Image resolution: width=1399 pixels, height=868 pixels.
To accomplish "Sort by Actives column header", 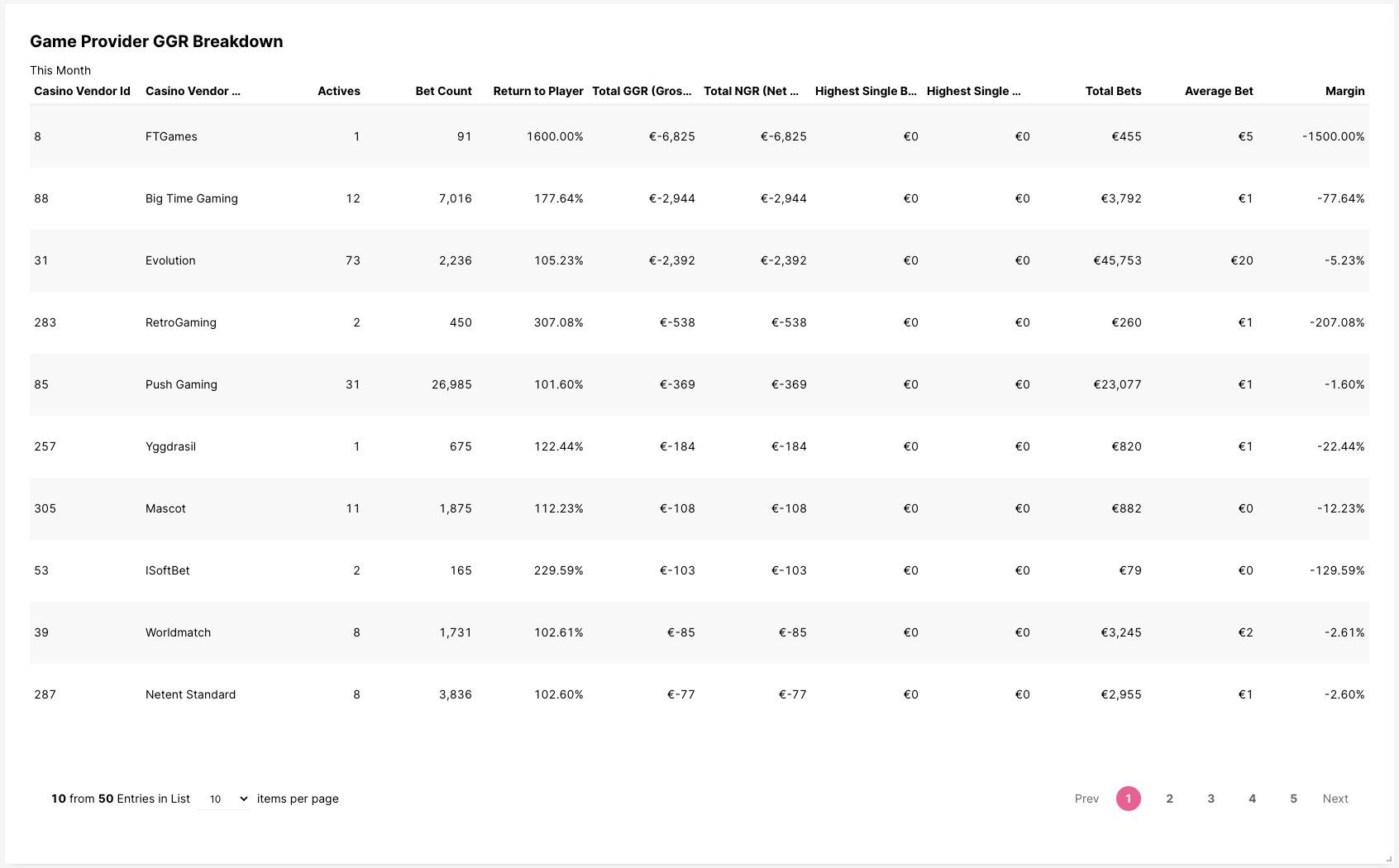I will click(x=338, y=91).
